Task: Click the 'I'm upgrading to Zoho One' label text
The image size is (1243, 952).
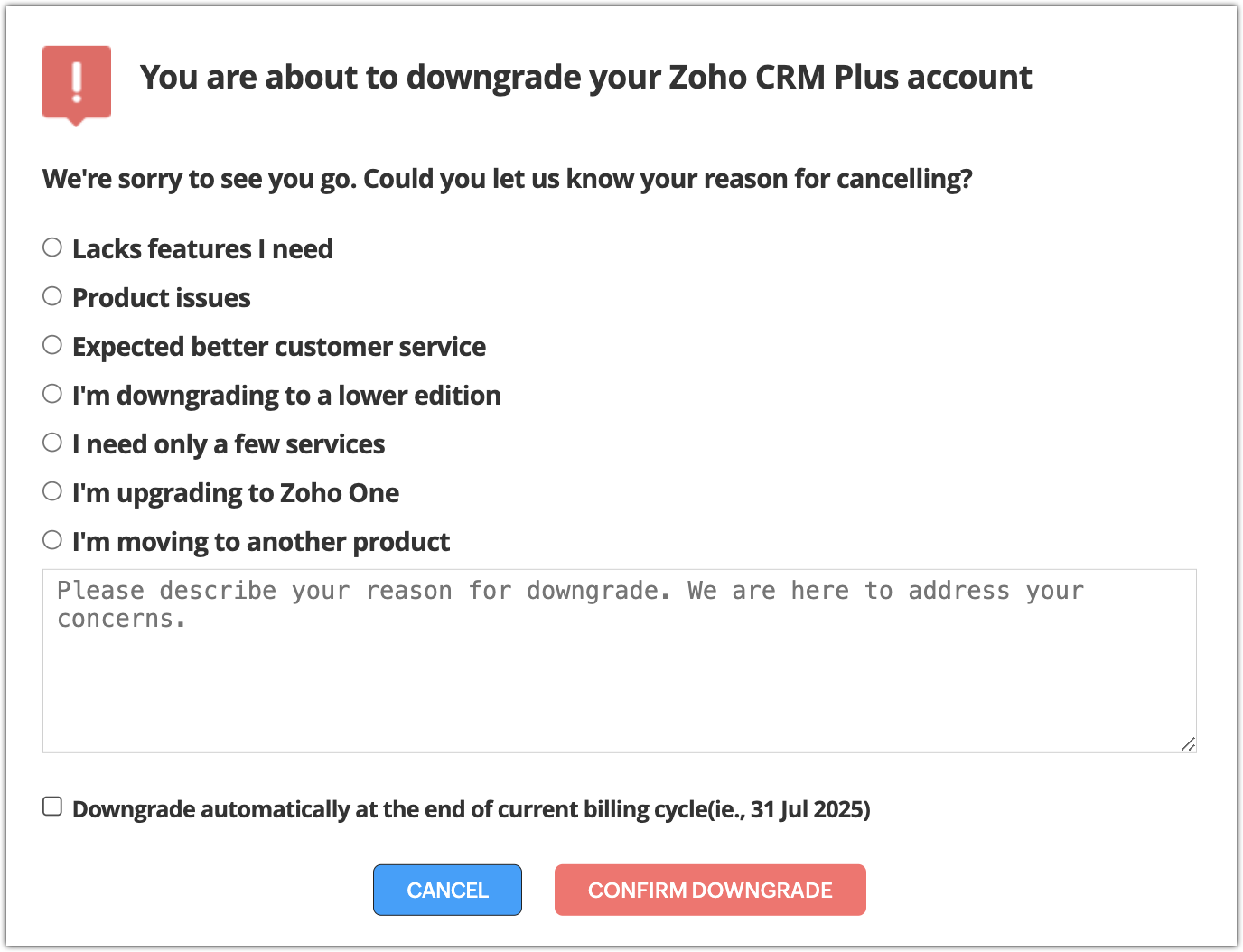Action: [236, 493]
